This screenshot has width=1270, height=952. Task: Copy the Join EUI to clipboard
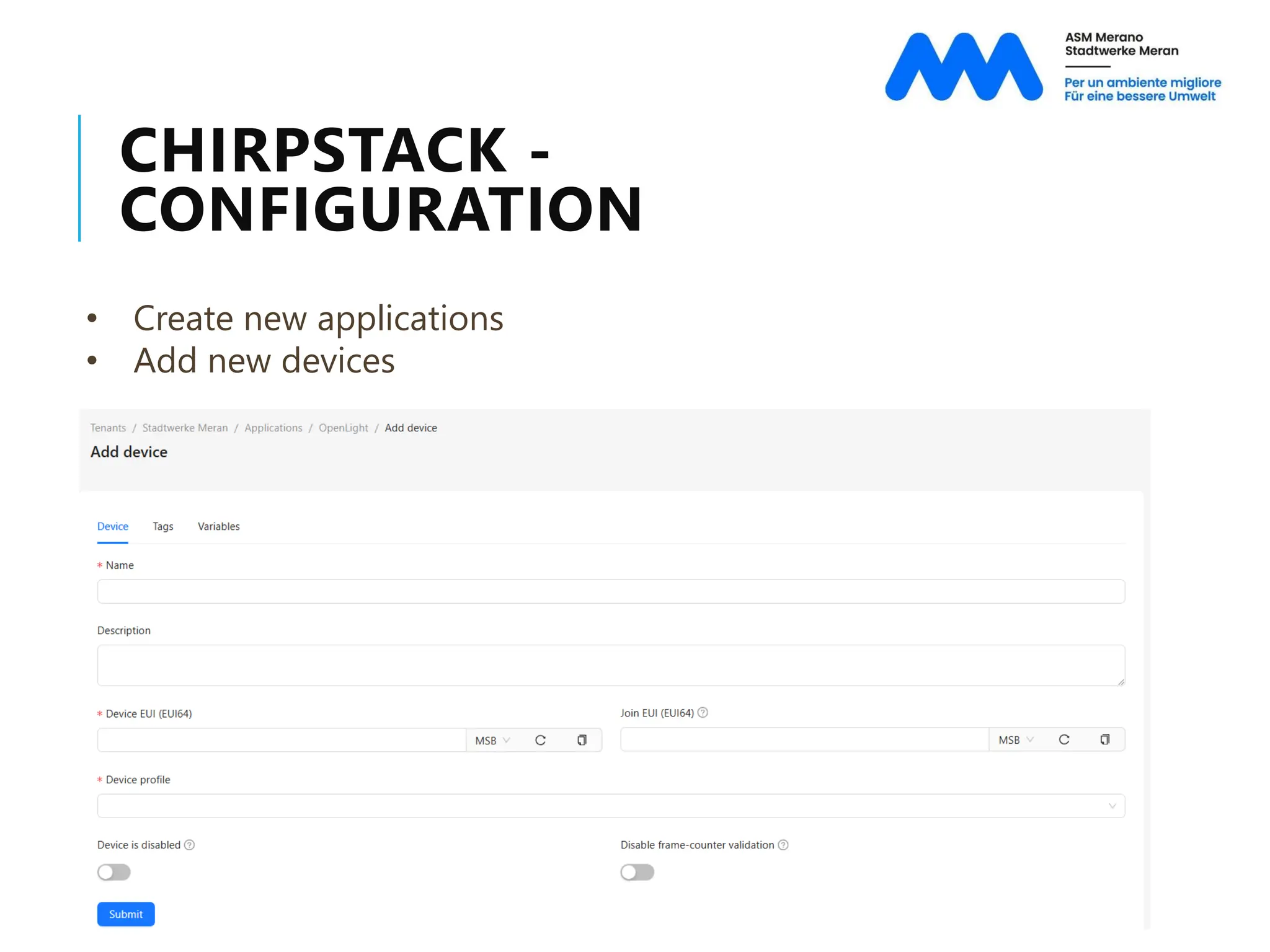pos(1105,739)
